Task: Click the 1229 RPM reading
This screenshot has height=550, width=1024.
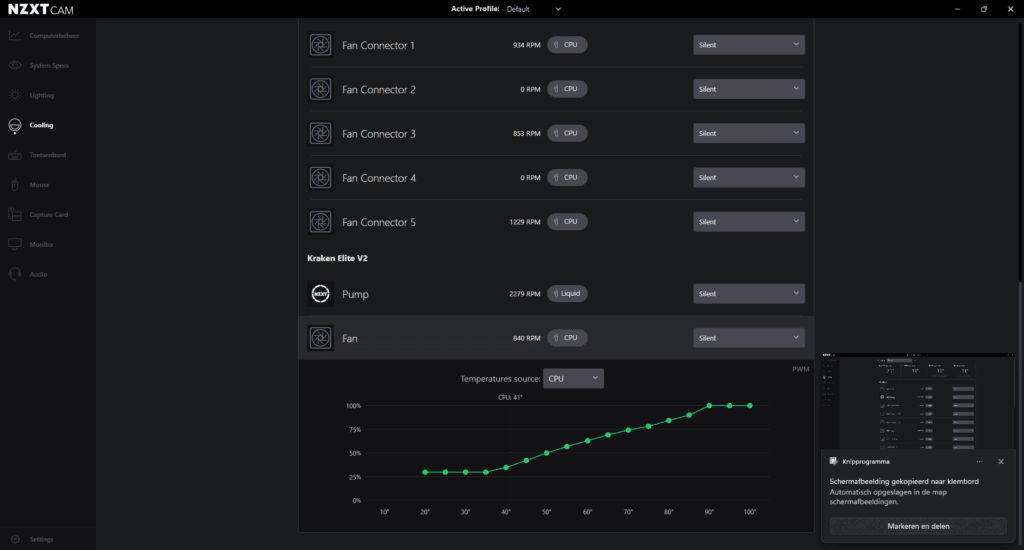Action: [x=524, y=222]
